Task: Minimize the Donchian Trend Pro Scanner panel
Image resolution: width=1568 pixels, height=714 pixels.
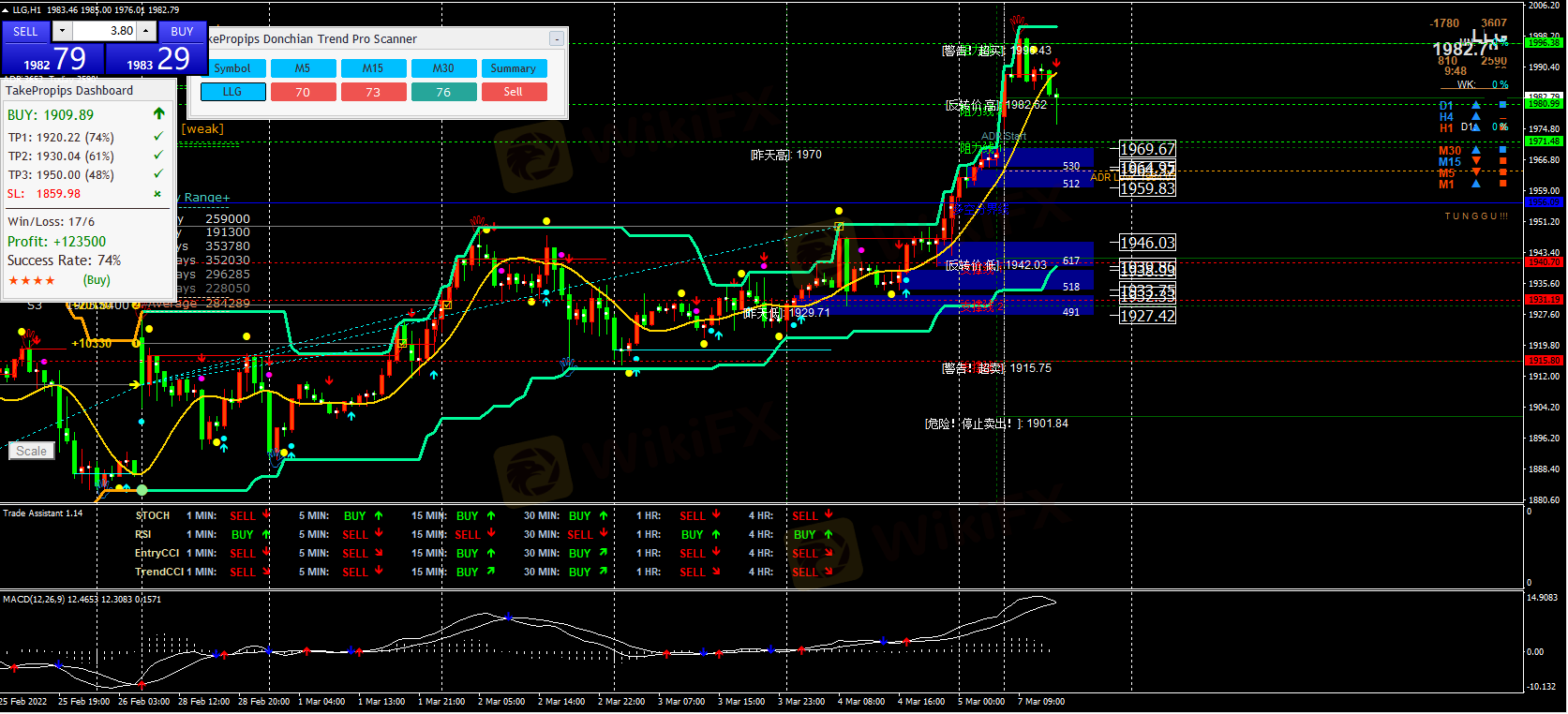Action: tap(556, 38)
